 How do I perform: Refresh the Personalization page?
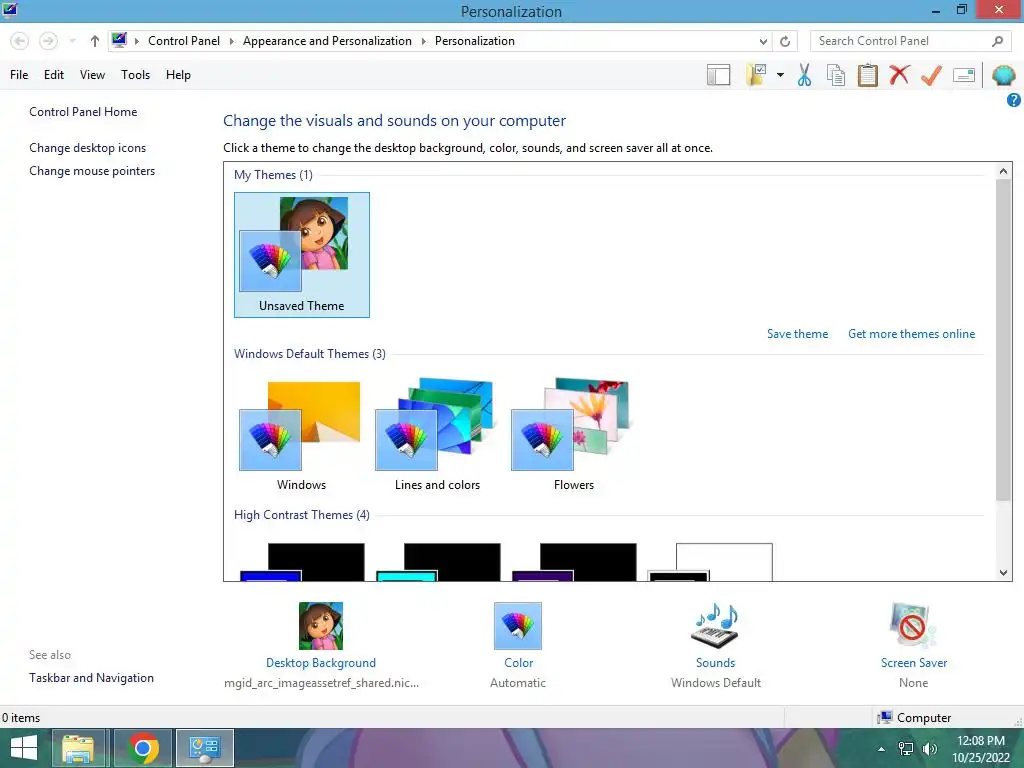click(785, 41)
